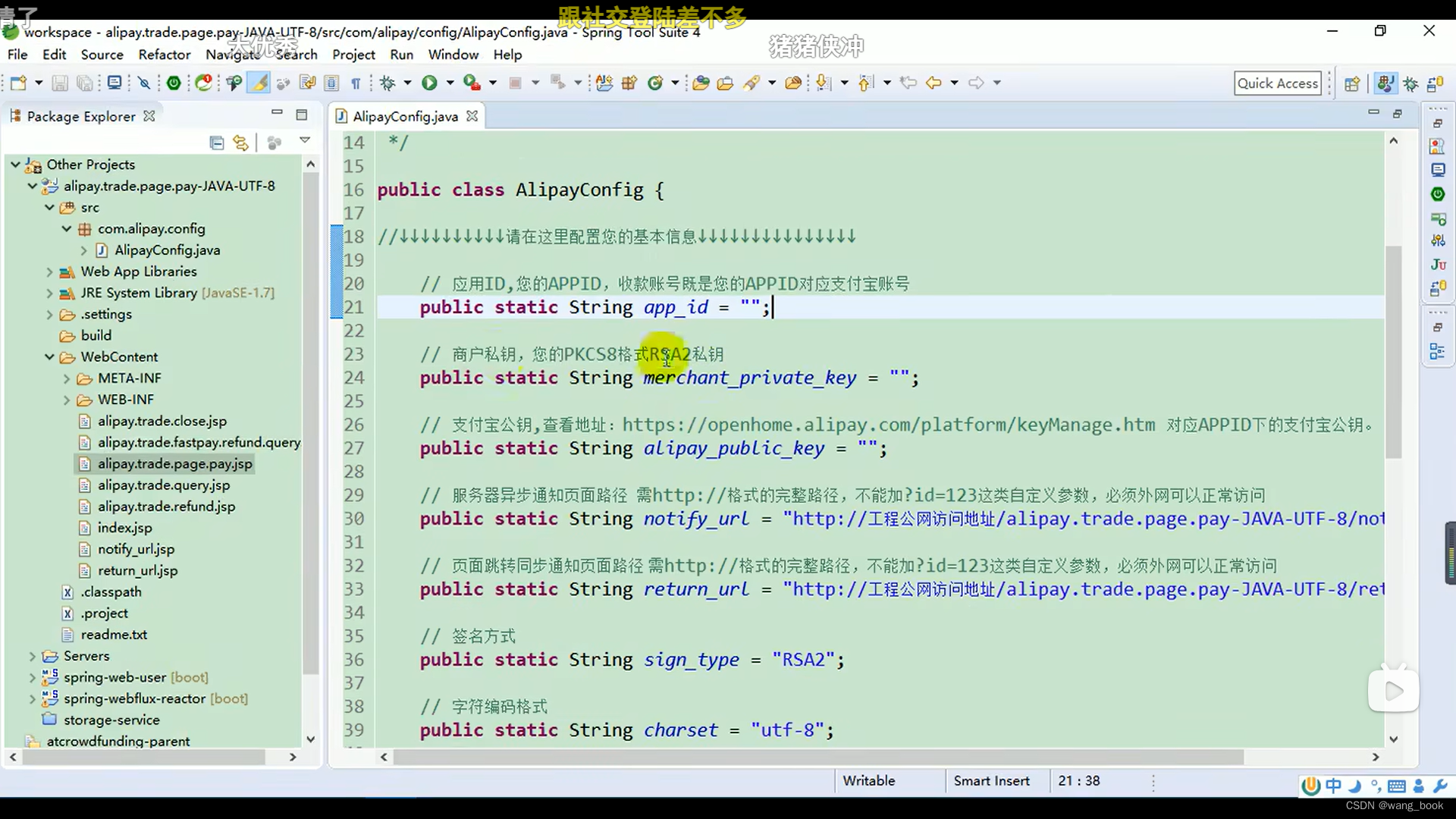Expand the JRE System Library node
The image size is (1456, 819).
49,293
